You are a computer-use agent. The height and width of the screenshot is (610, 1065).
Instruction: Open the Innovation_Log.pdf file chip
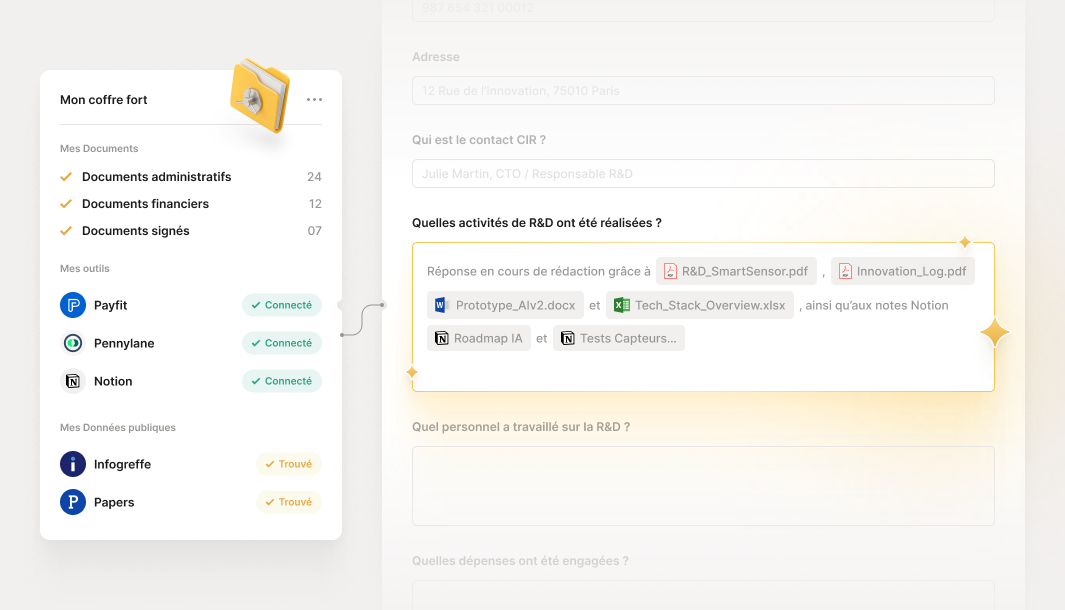(x=903, y=271)
